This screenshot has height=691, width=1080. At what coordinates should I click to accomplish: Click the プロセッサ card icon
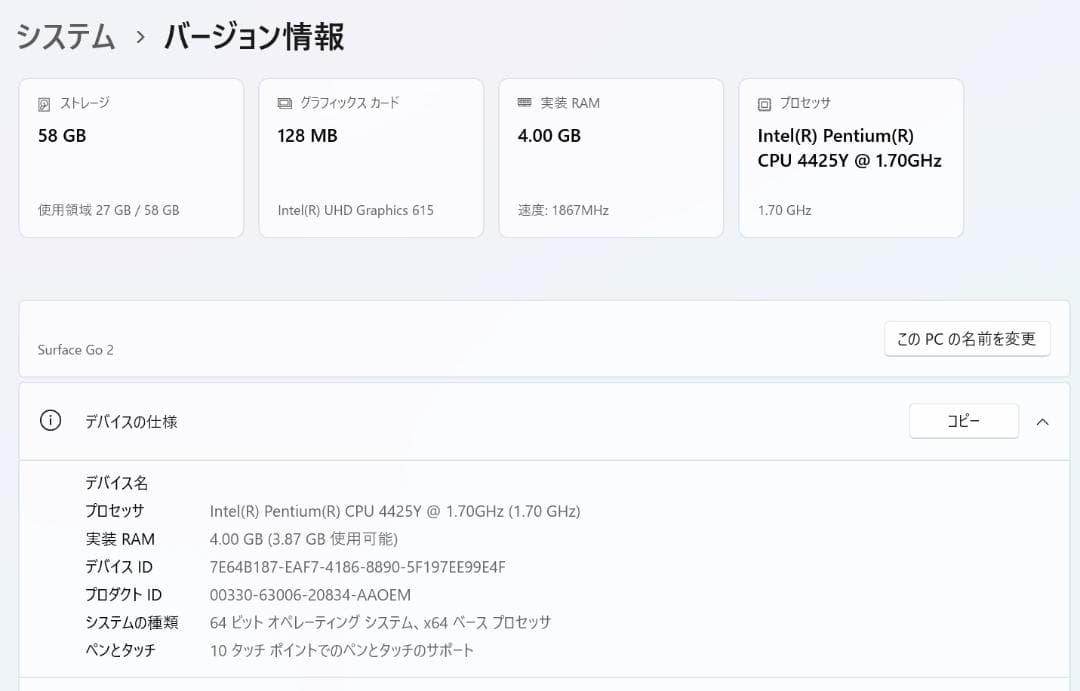(x=762, y=102)
